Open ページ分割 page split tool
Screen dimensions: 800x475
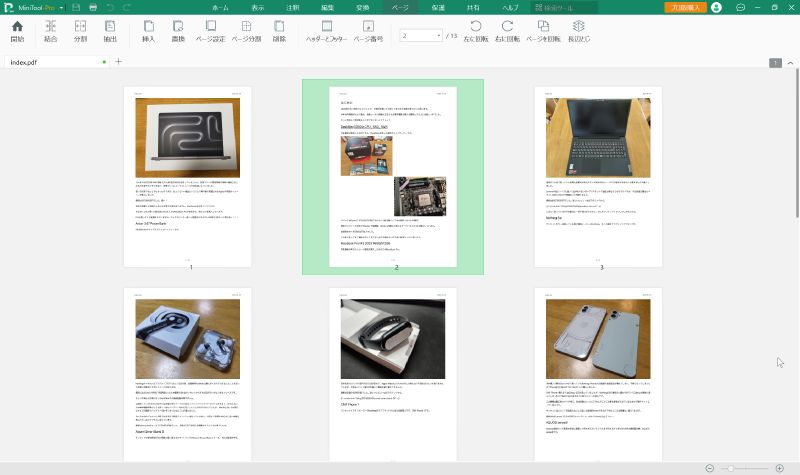(246, 31)
